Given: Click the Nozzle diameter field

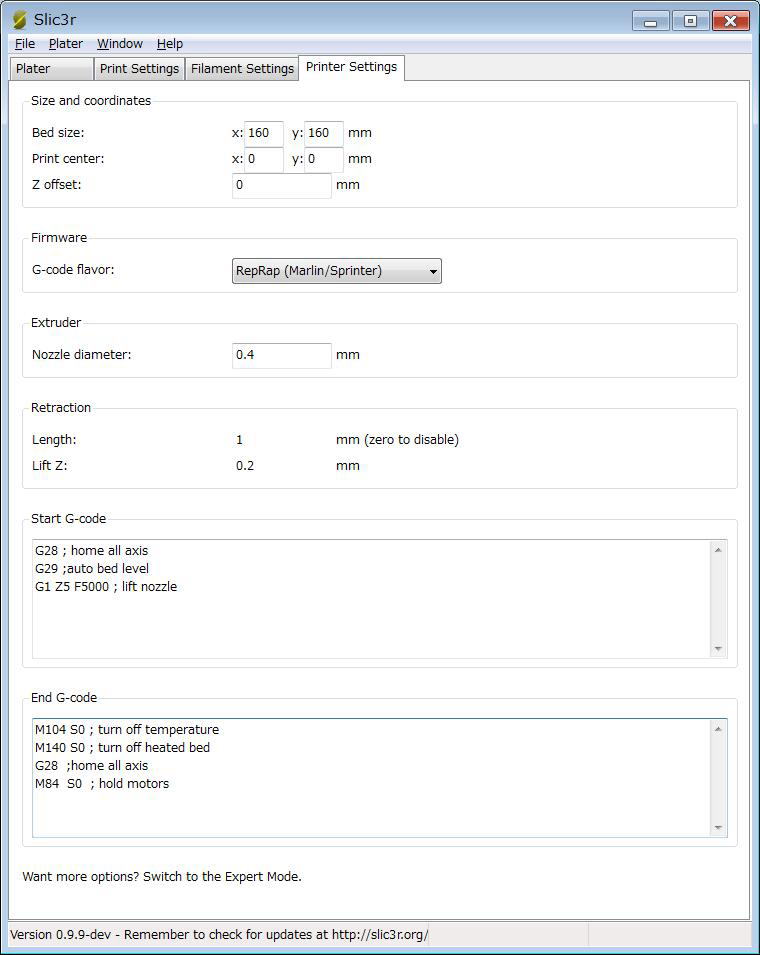Looking at the screenshot, I should 282,355.
